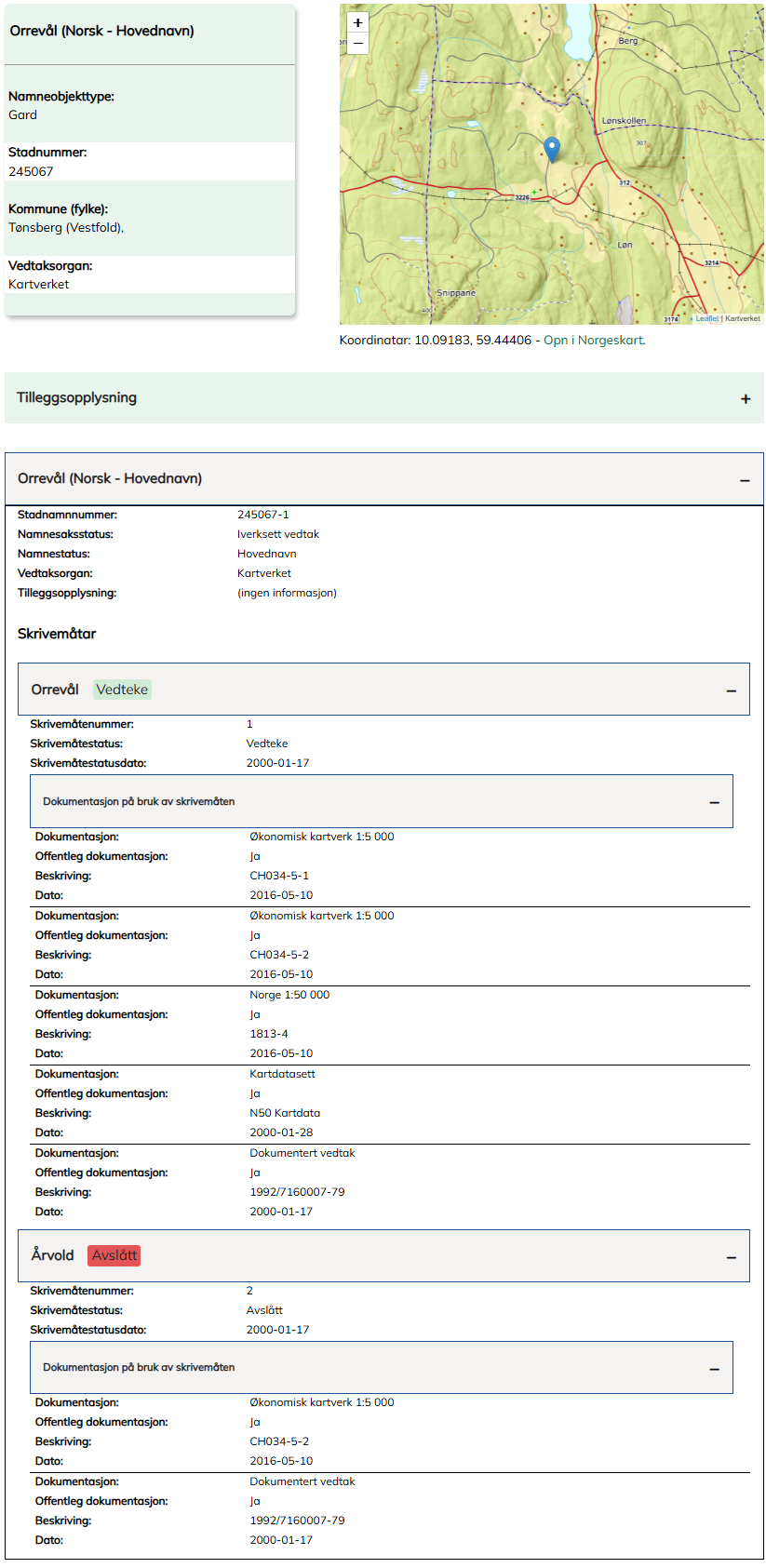
Task: Click minus icon on Orrevål Vedteke row
Action: (x=732, y=690)
